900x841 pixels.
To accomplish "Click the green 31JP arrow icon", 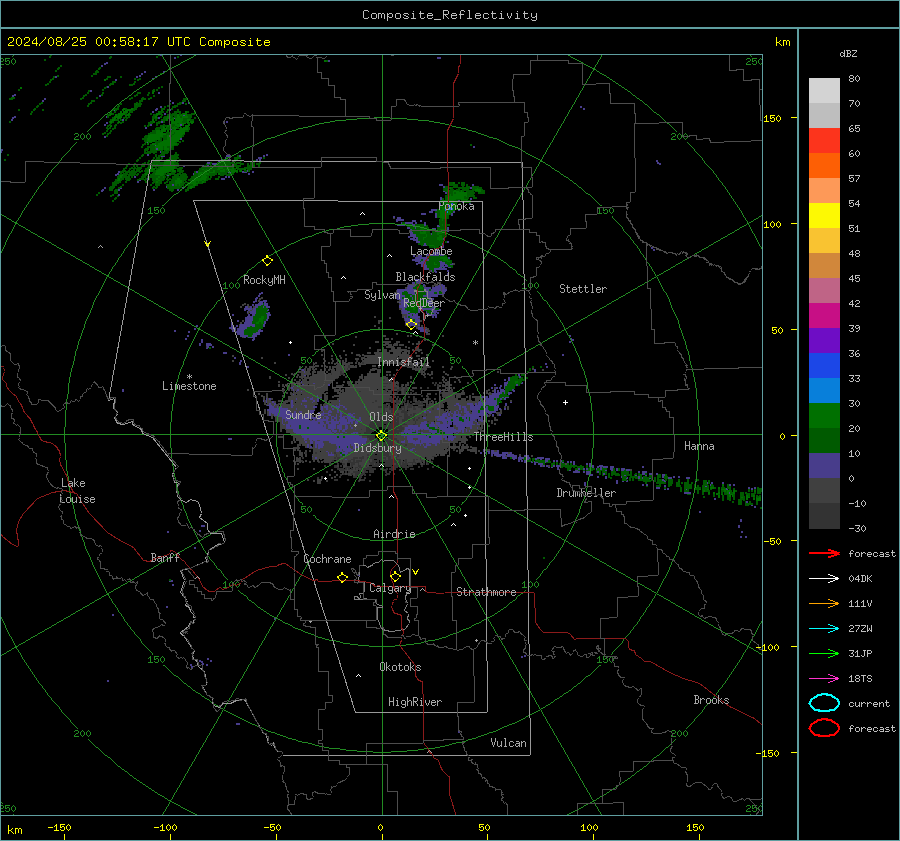I will point(824,653).
